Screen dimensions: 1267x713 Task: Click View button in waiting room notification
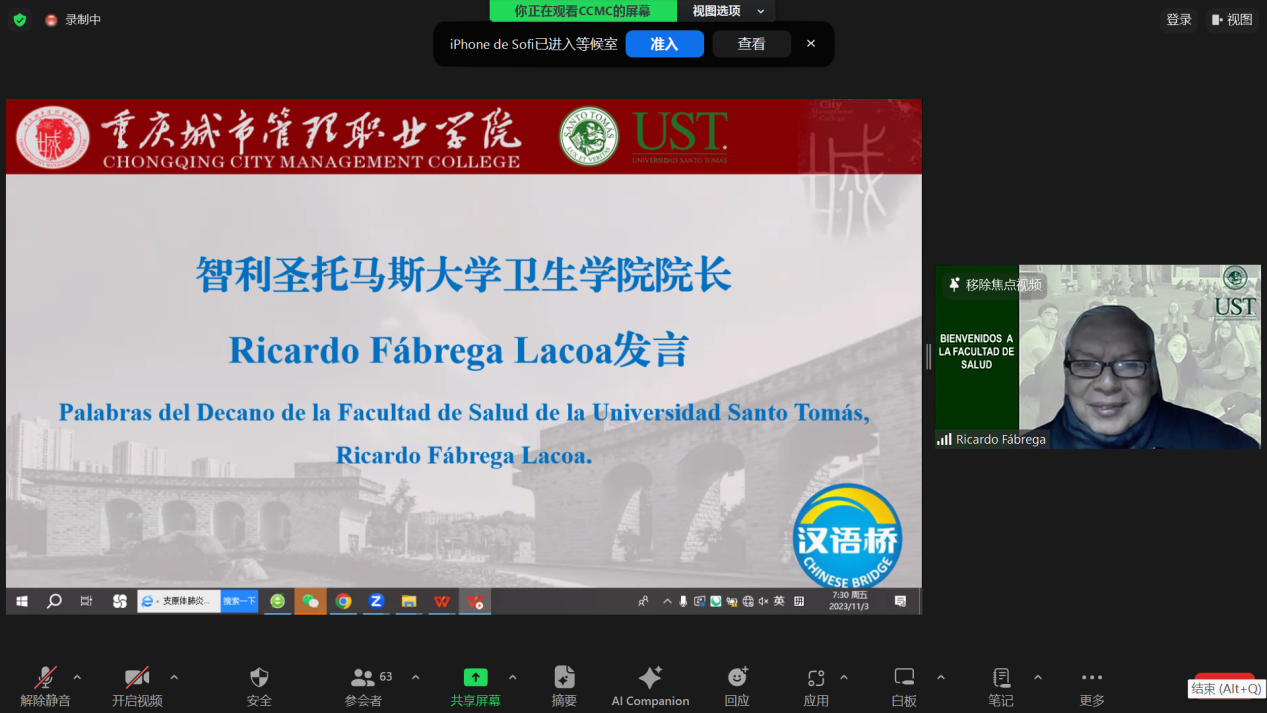[x=751, y=44]
